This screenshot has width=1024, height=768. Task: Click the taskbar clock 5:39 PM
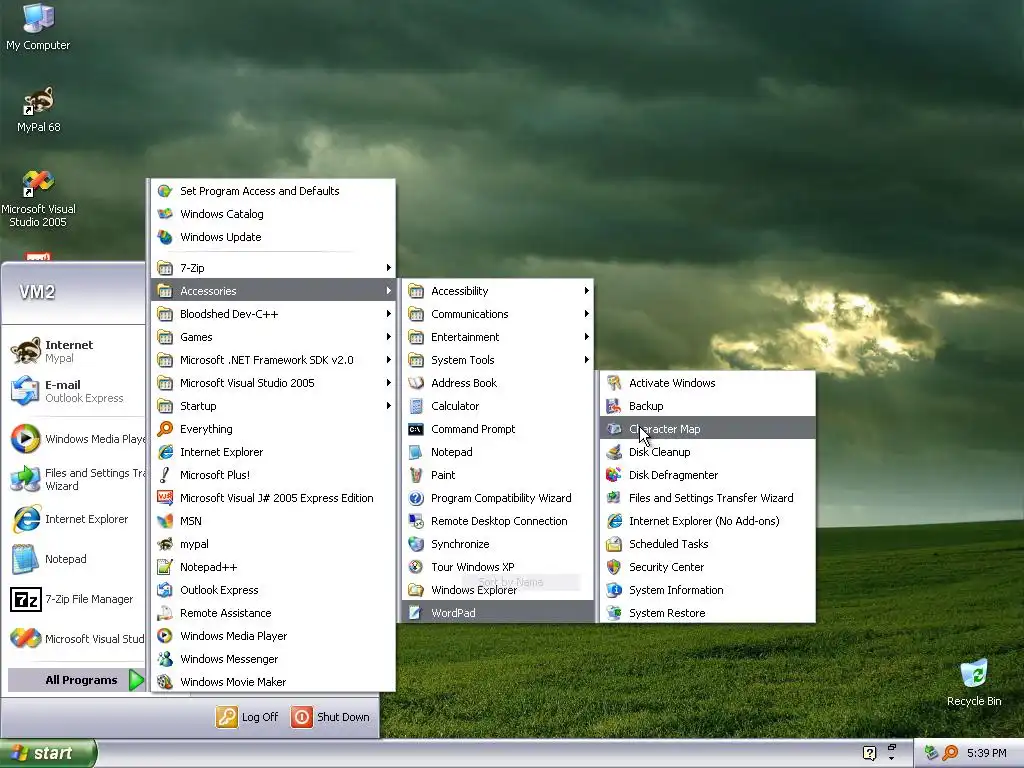tap(987, 753)
